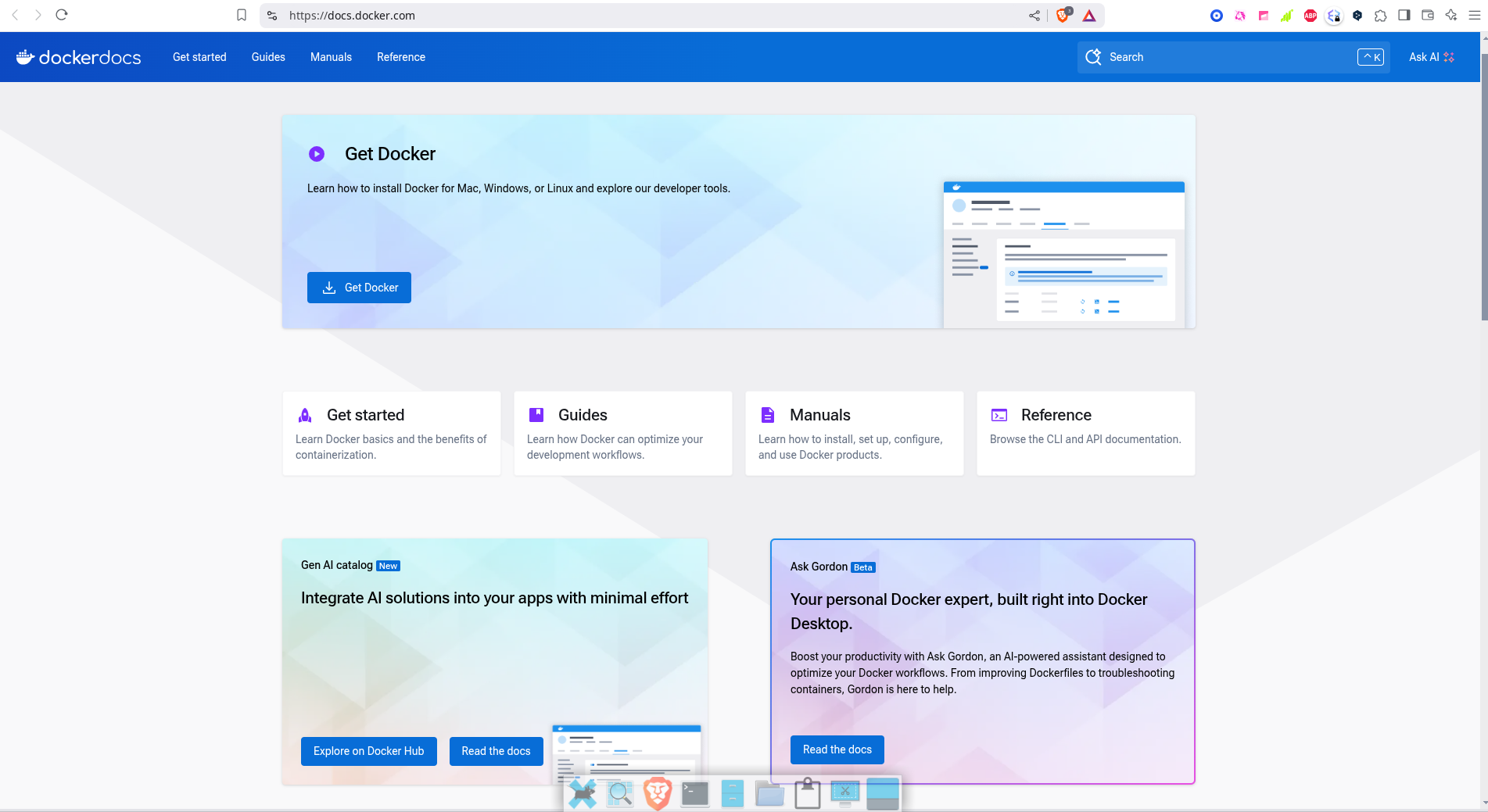Open Brave Shields lion icon
This screenshot has height=812, width=1488.
point(1063,15)
